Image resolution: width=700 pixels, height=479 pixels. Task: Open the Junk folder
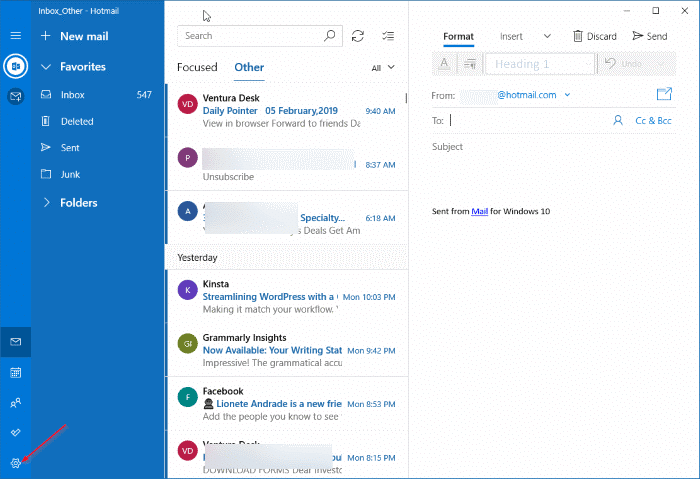[x=97, y=174]
